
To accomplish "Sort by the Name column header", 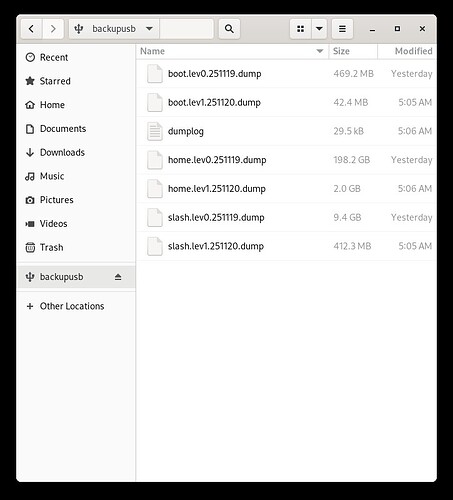I will tap(232, 51).
